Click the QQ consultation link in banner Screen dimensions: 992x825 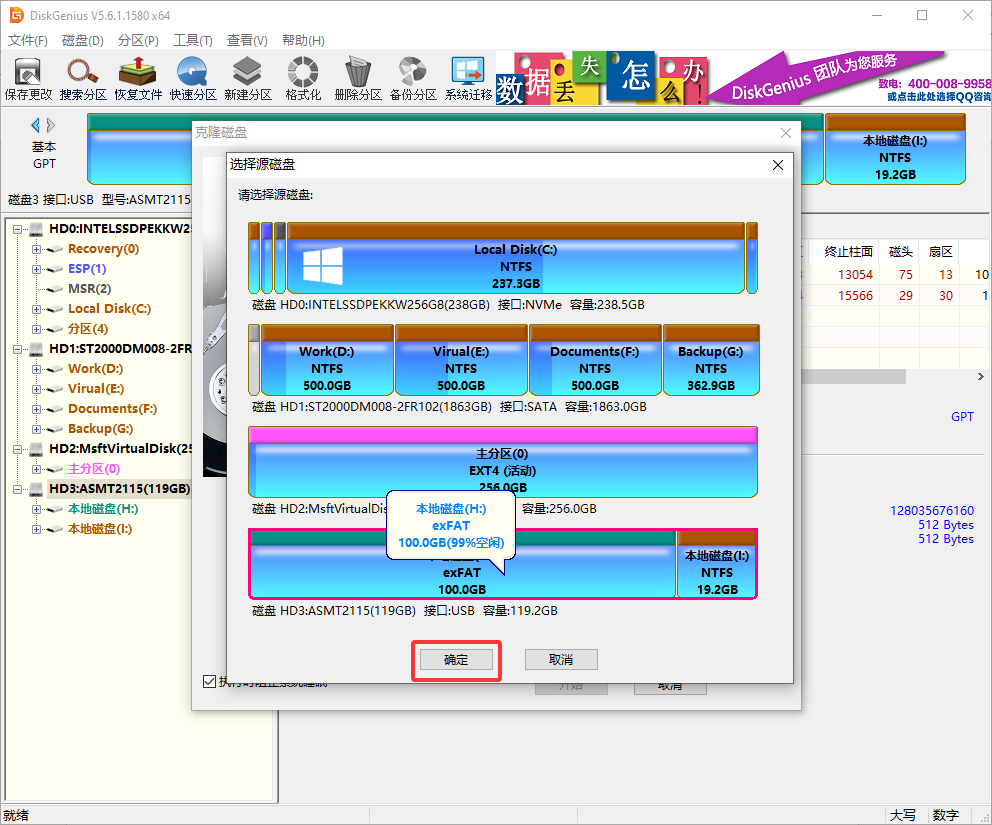pyautogui.click(x=939, y=97)
